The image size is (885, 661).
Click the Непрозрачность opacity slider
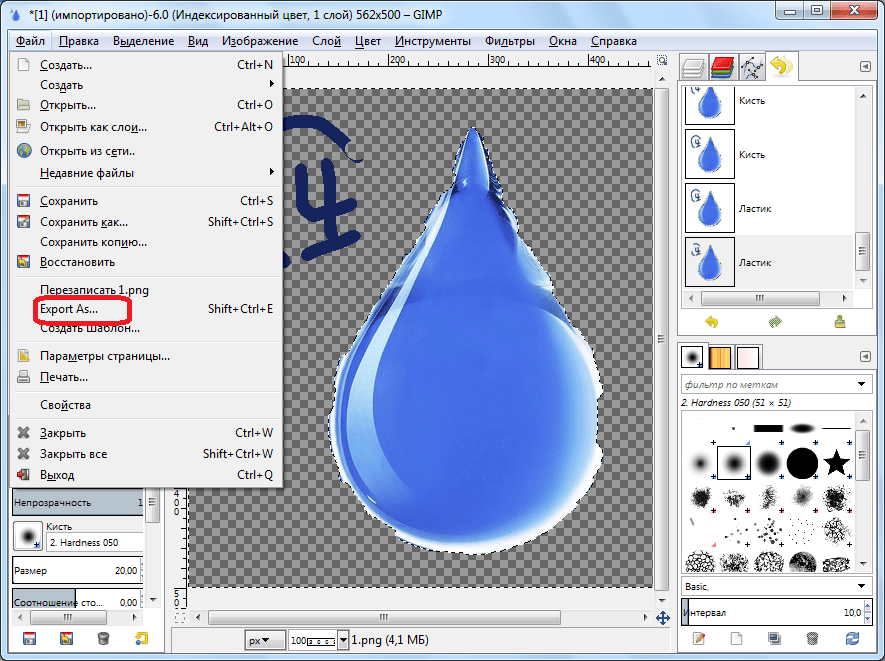(77, 502)
